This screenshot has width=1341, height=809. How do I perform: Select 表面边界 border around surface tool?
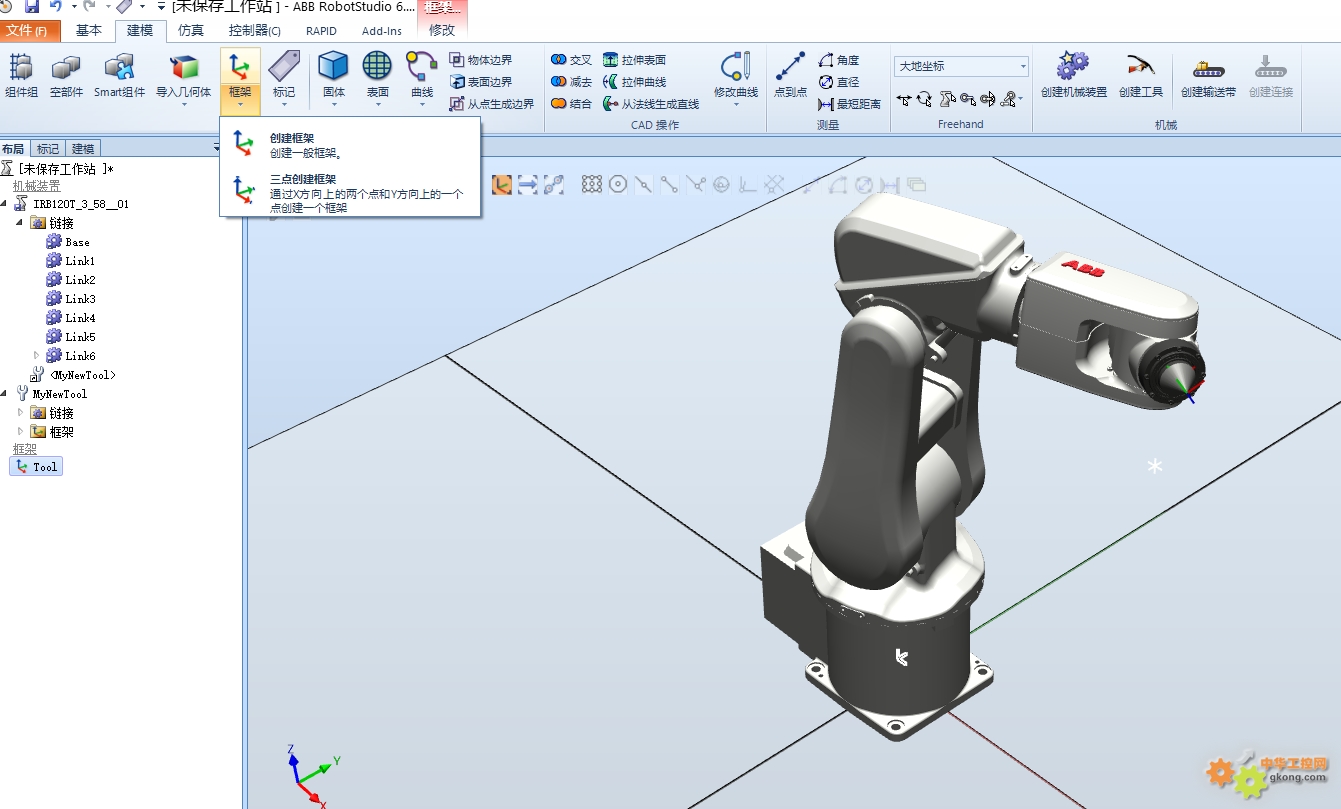[x=481, y=82]
